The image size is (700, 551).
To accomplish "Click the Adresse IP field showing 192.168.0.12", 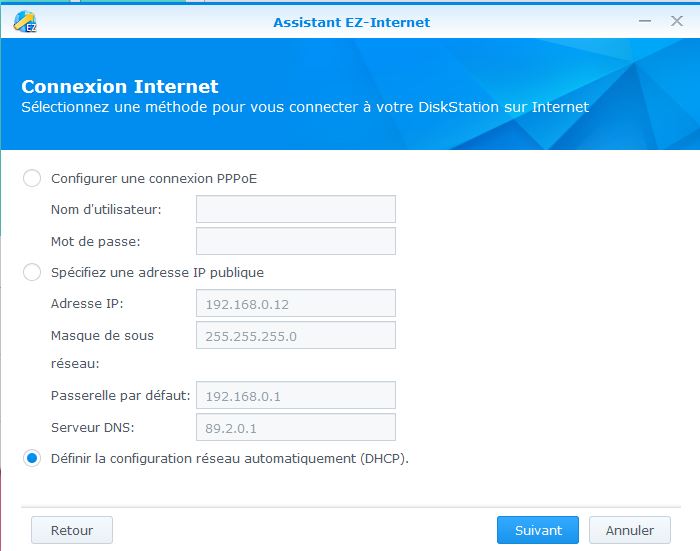I will [295, 303].
